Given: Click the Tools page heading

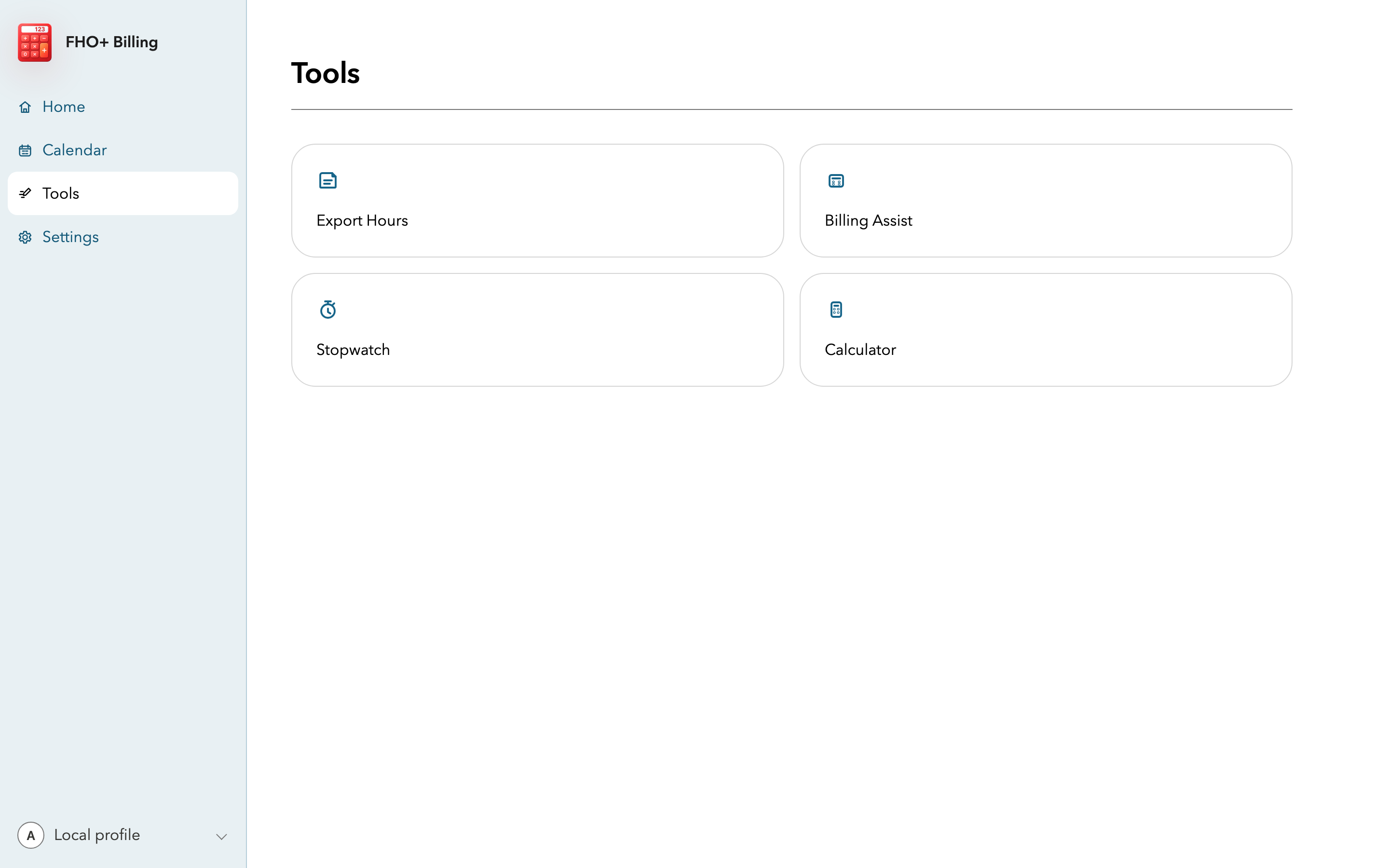Looking at the screenshot, I should point(326,73).
